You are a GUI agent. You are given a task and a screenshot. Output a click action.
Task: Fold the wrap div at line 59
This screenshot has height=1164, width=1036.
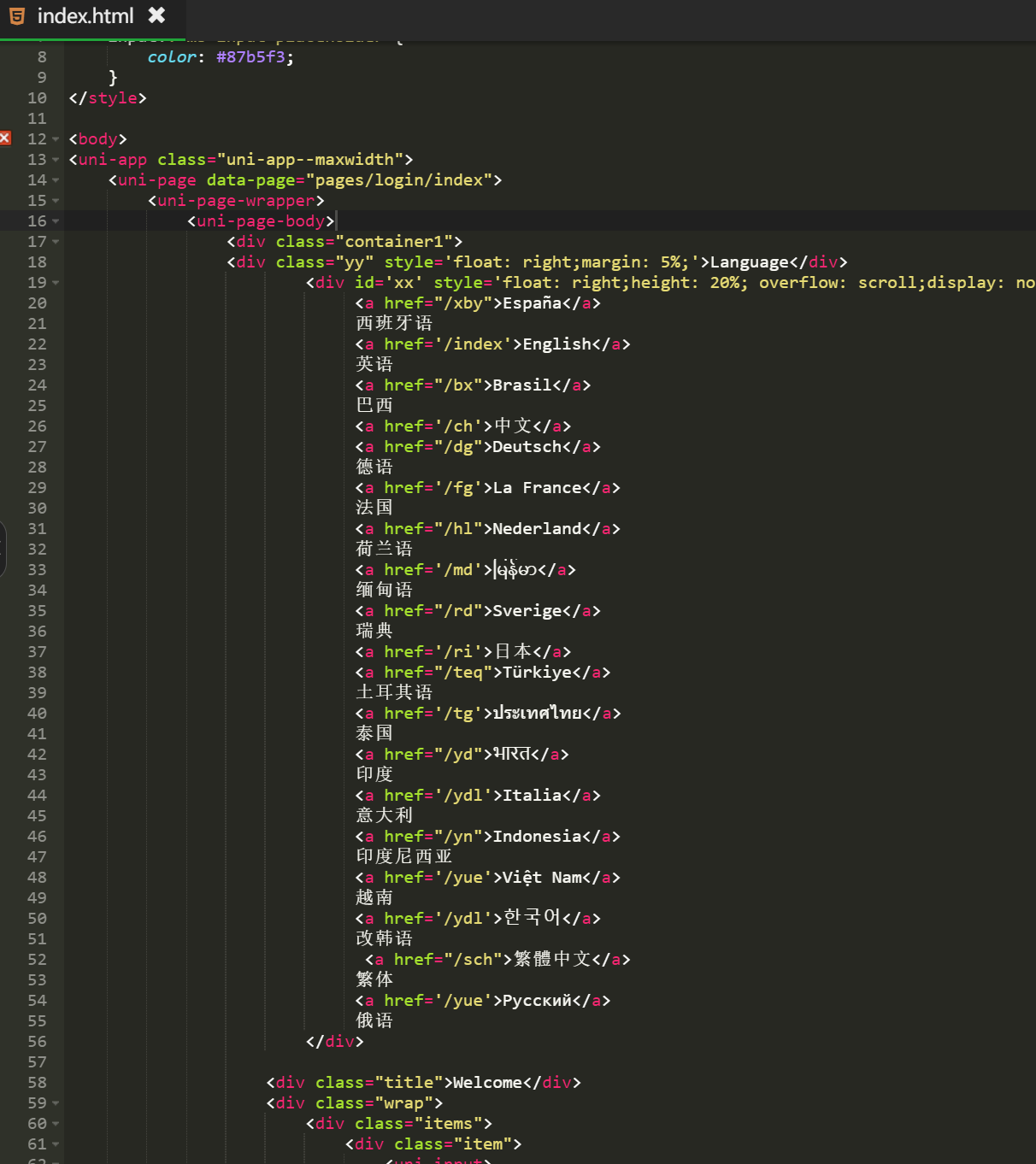(x=56, y=1103)
